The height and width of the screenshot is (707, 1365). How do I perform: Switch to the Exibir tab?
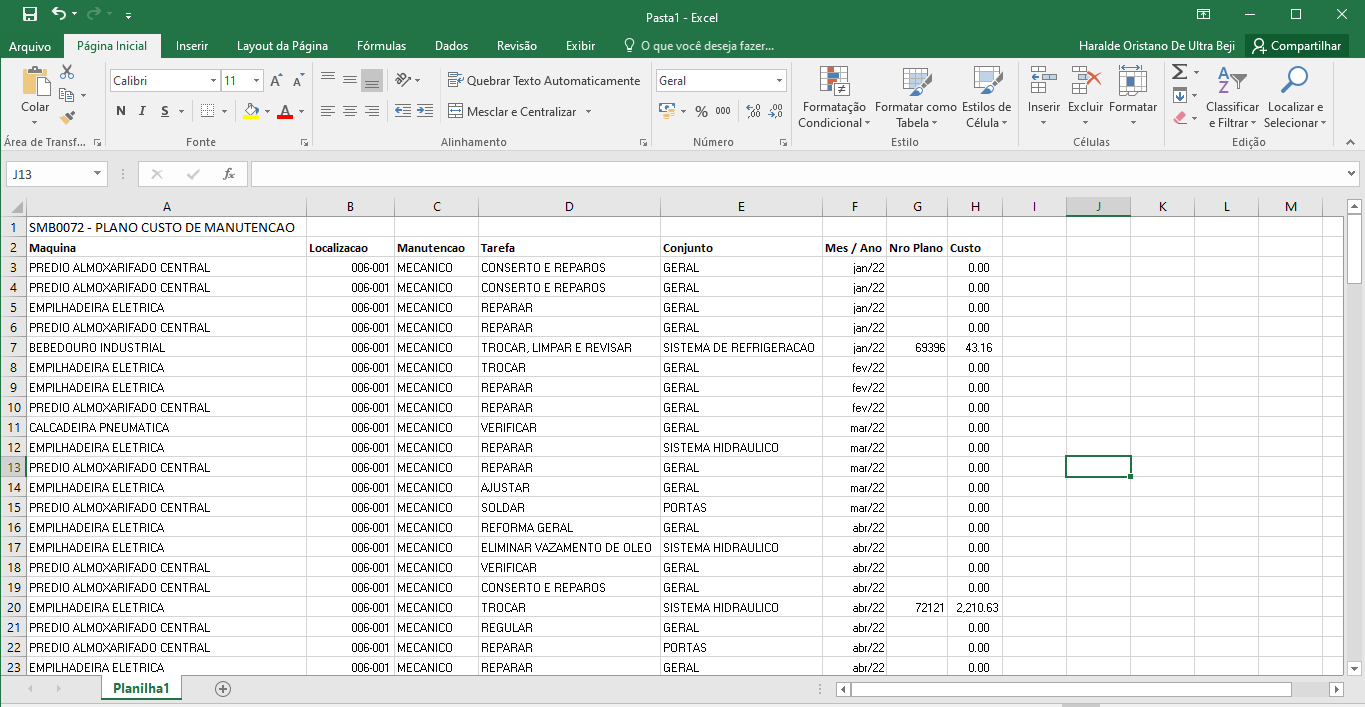pos(580,46)
